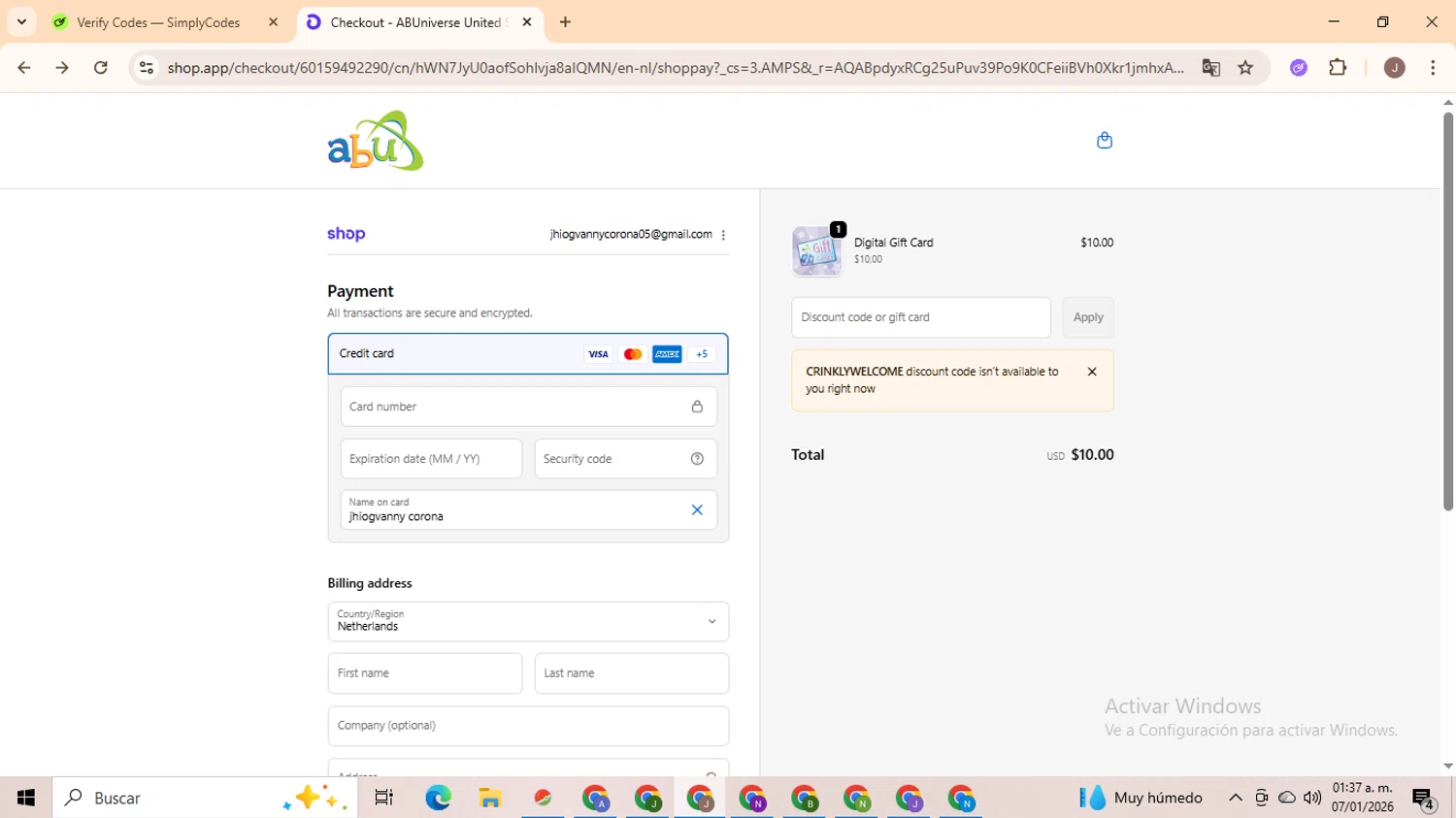Clear the Name on card field

click(697, 510)
